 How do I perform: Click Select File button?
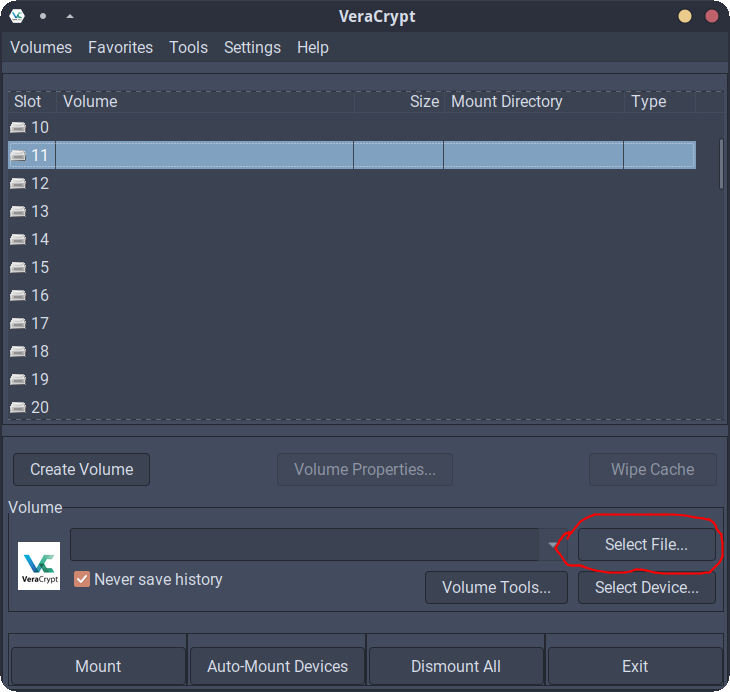pyautogui.click(x=646, y=544)
